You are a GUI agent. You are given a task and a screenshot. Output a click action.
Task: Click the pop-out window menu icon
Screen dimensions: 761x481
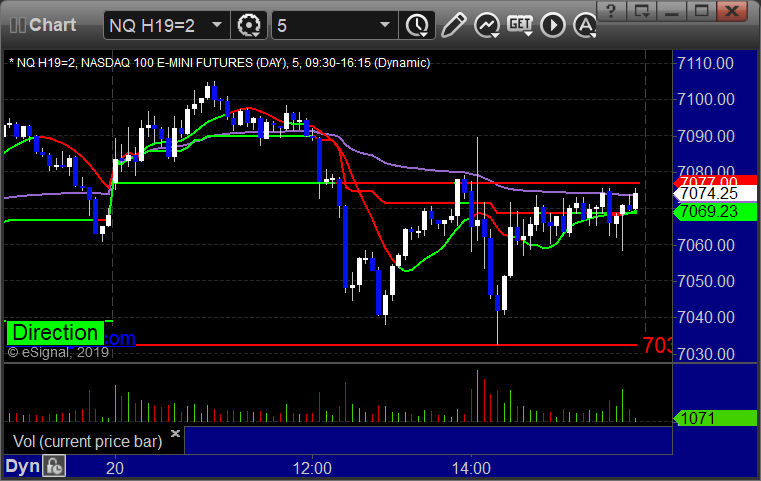click(642, 10)
